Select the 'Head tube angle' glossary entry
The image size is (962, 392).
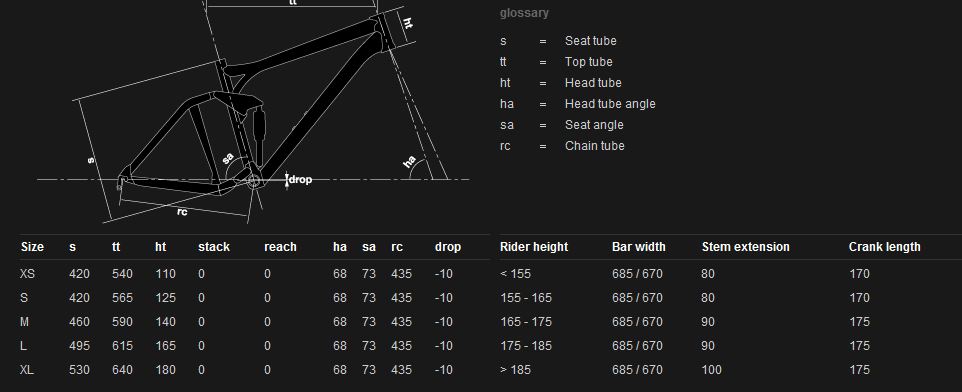(x=610, y=104)
